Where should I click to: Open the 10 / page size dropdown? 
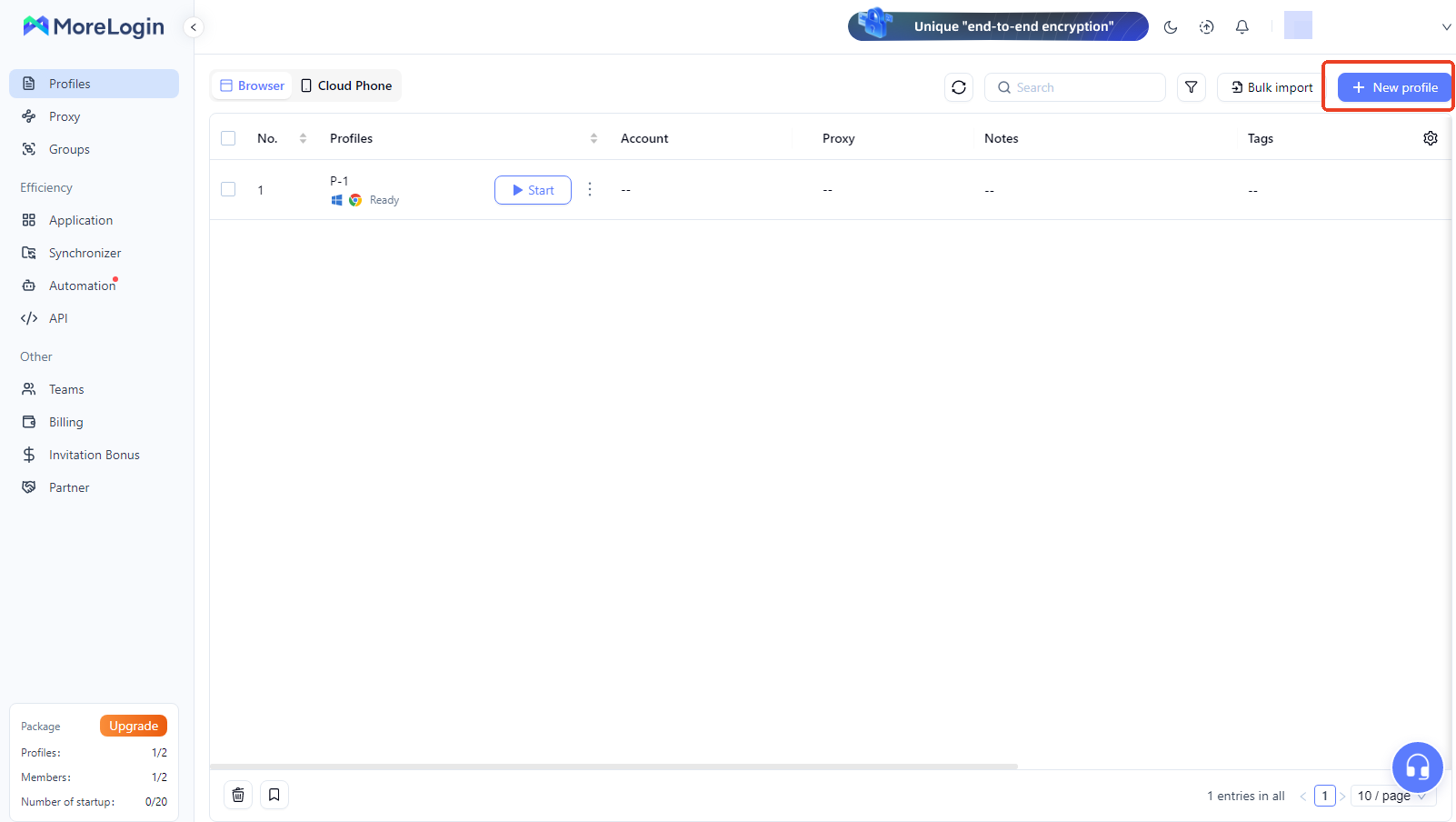pos(1391,796)
